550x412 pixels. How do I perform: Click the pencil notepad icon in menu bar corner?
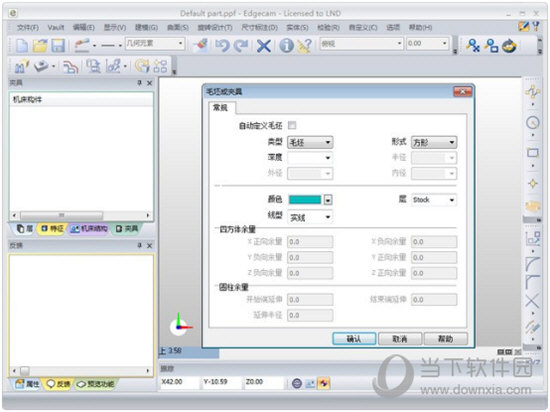pos(524,26)
